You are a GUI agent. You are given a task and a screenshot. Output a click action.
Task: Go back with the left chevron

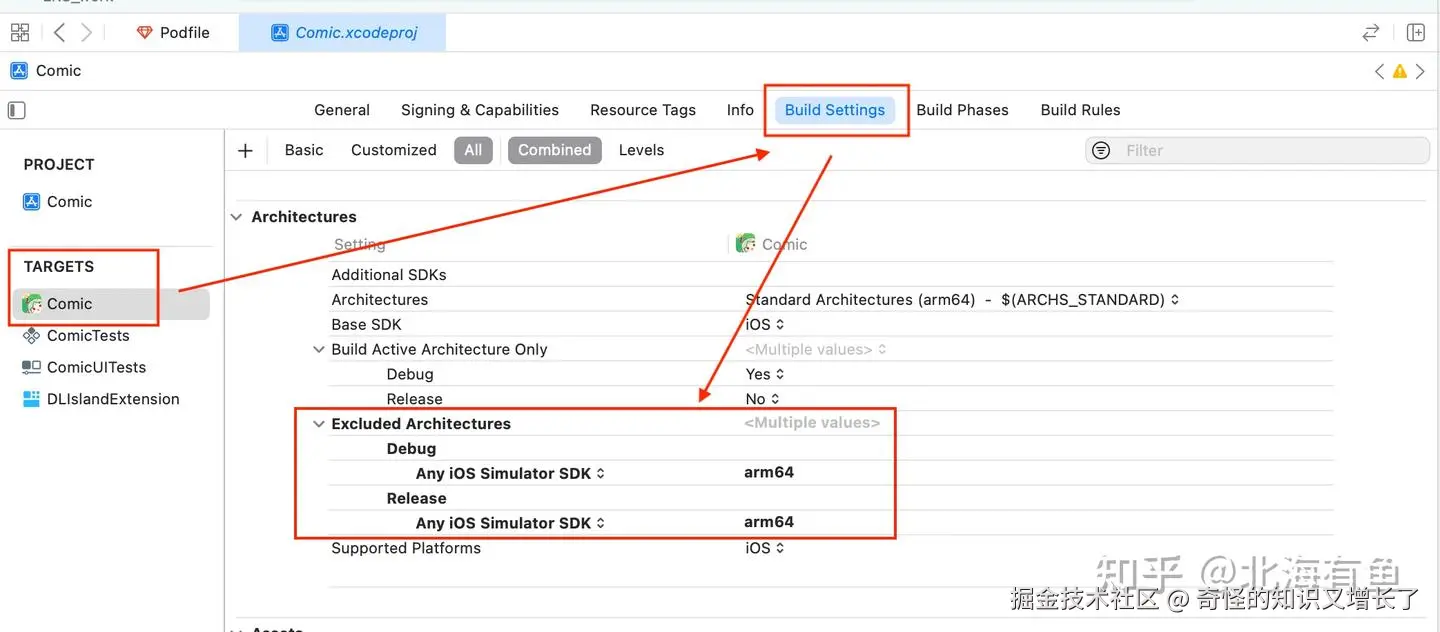click(59, 32)
